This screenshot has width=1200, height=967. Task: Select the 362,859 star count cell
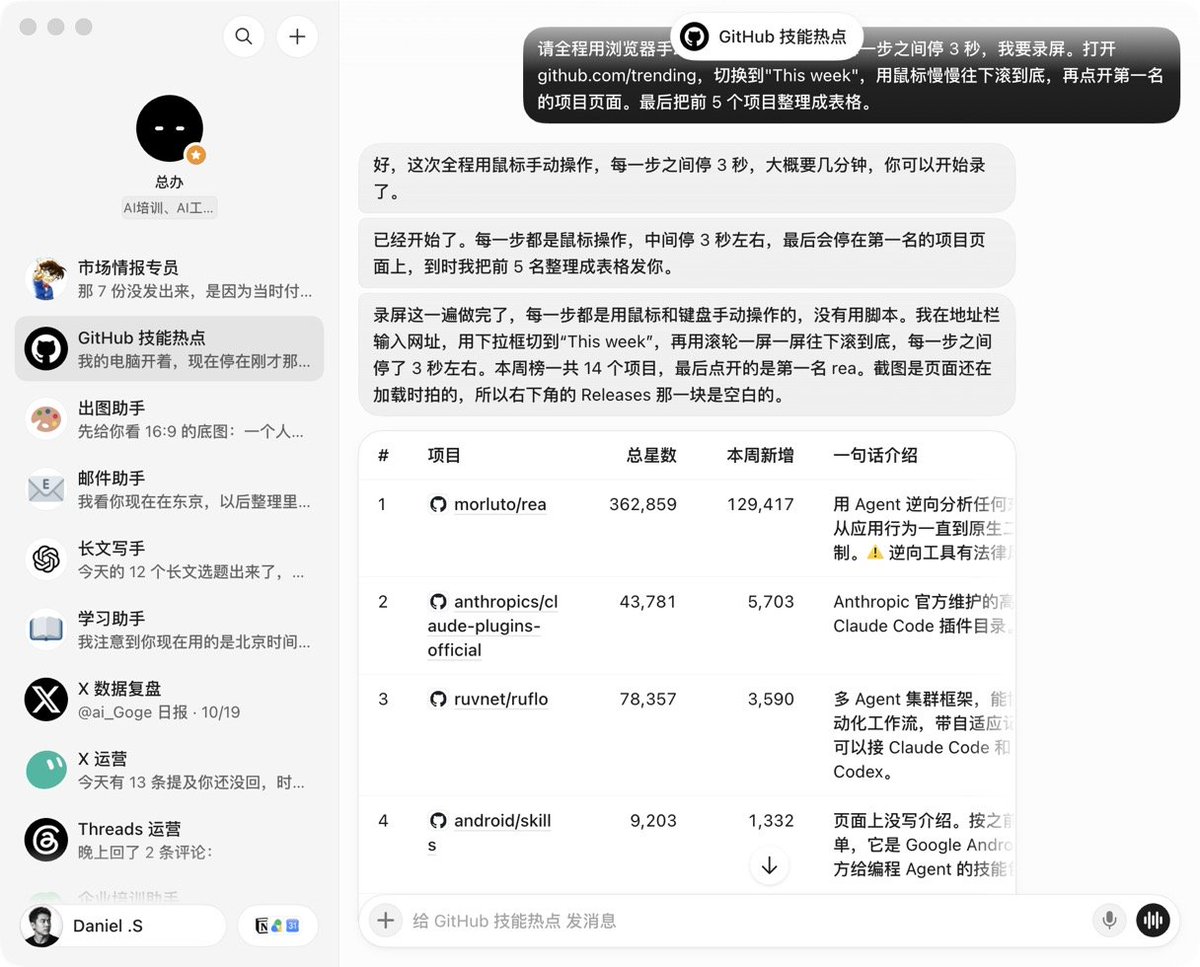click(643, 504)
